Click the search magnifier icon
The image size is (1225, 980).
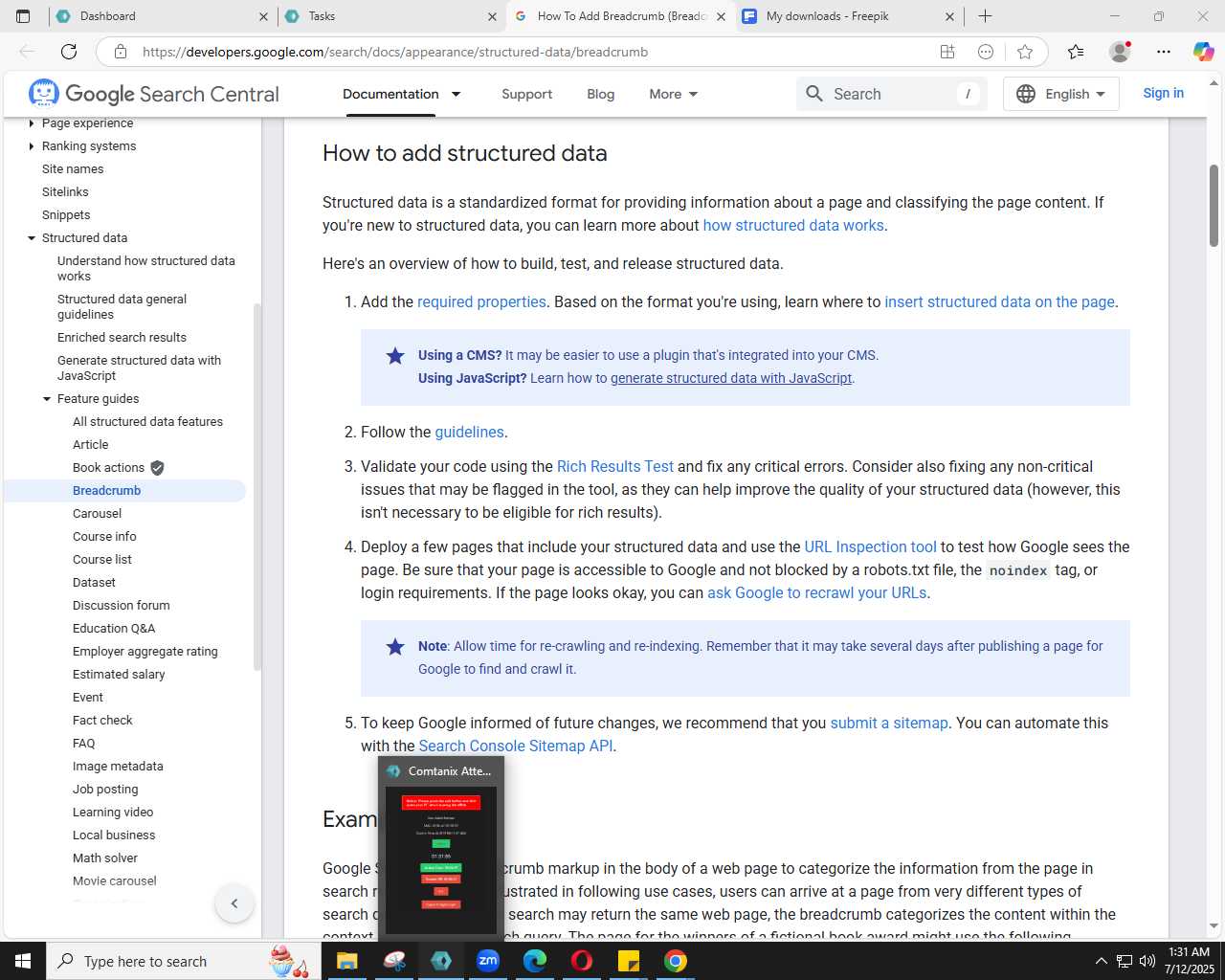click(x=814, y=94)
